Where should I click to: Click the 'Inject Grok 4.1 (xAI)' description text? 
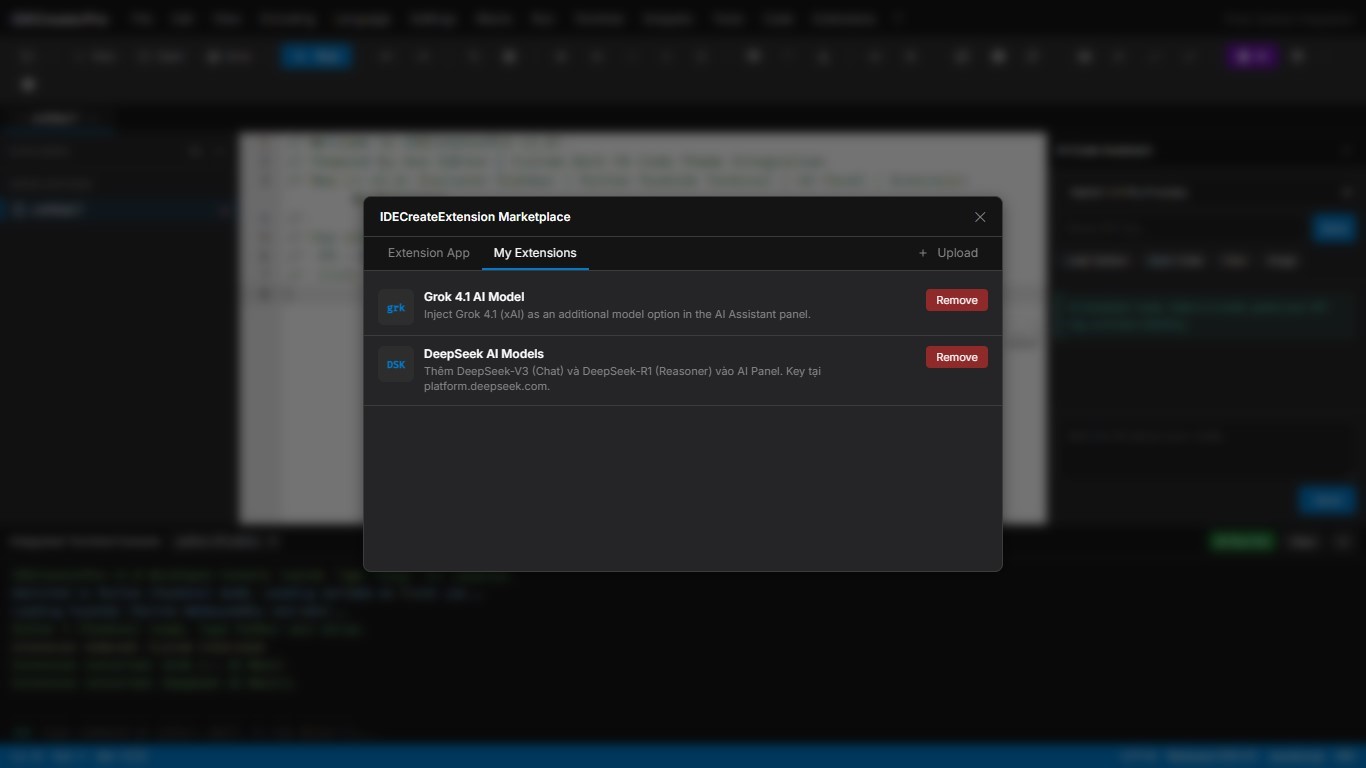(x=617, y=314)
